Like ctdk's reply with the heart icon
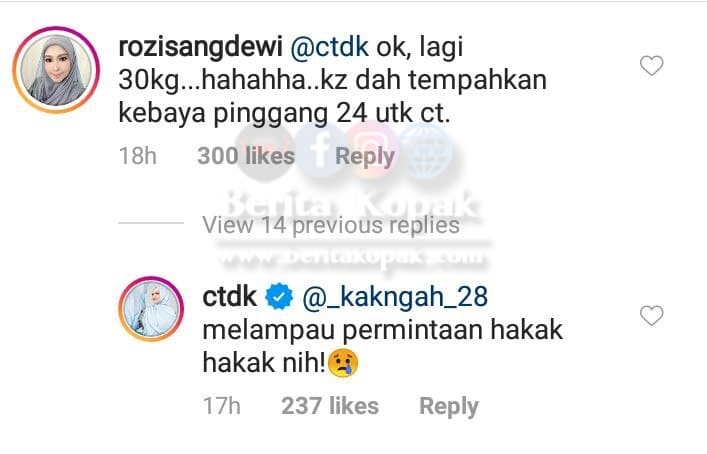Image resolution: width=707 pixels, height=454 pixels. coord(652,315)
